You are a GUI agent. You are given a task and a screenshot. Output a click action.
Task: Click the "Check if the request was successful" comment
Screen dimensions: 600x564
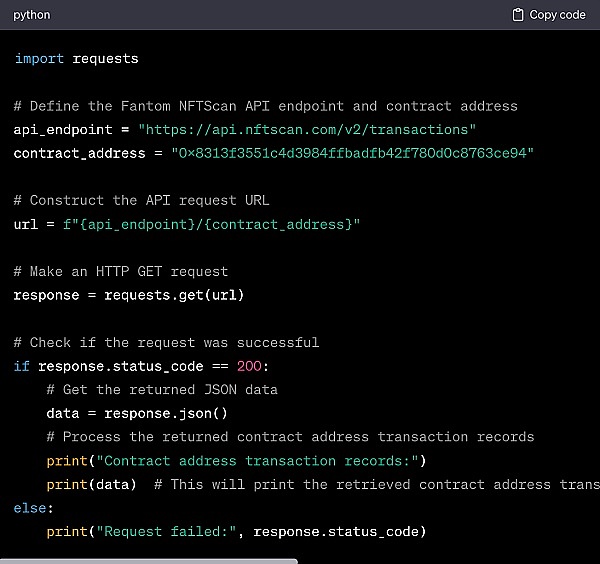pos(166,342)
